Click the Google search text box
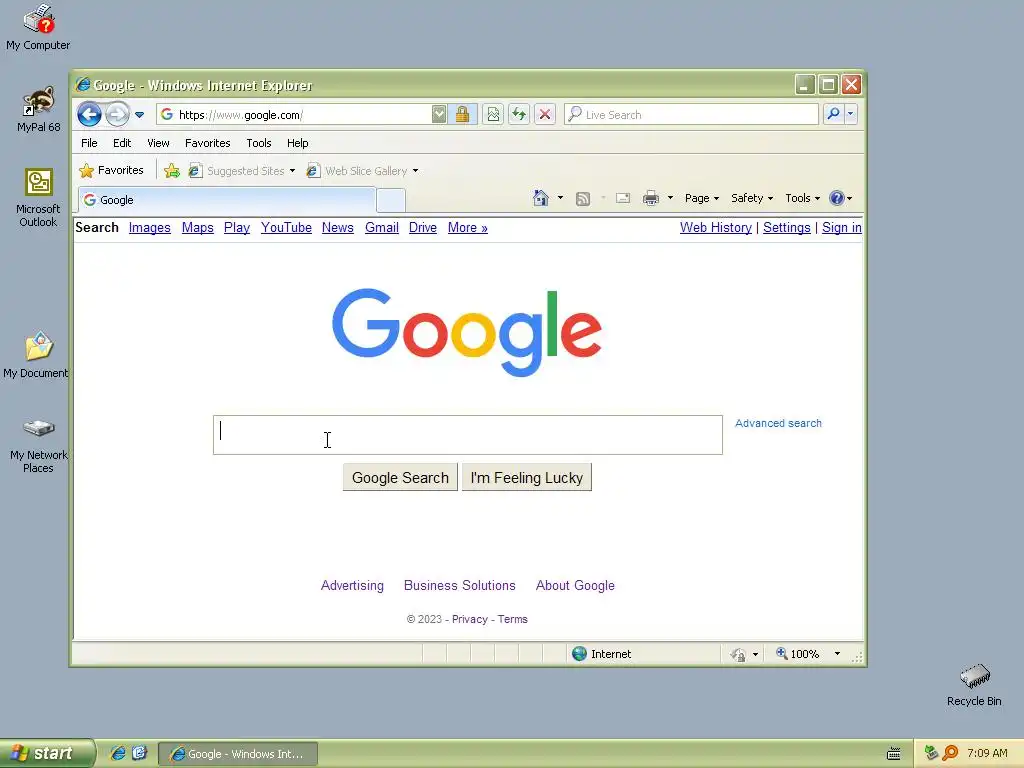The image size is (1024, 768). (468, 435)
